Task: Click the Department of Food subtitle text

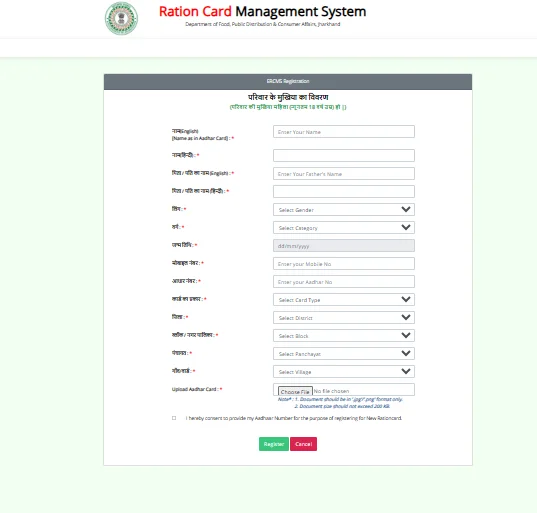Action: point(263,24)
